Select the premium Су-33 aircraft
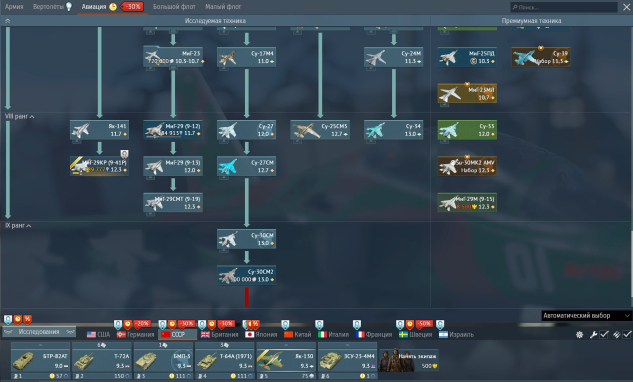This screenshot has height=382, width=633. (467, 130)
